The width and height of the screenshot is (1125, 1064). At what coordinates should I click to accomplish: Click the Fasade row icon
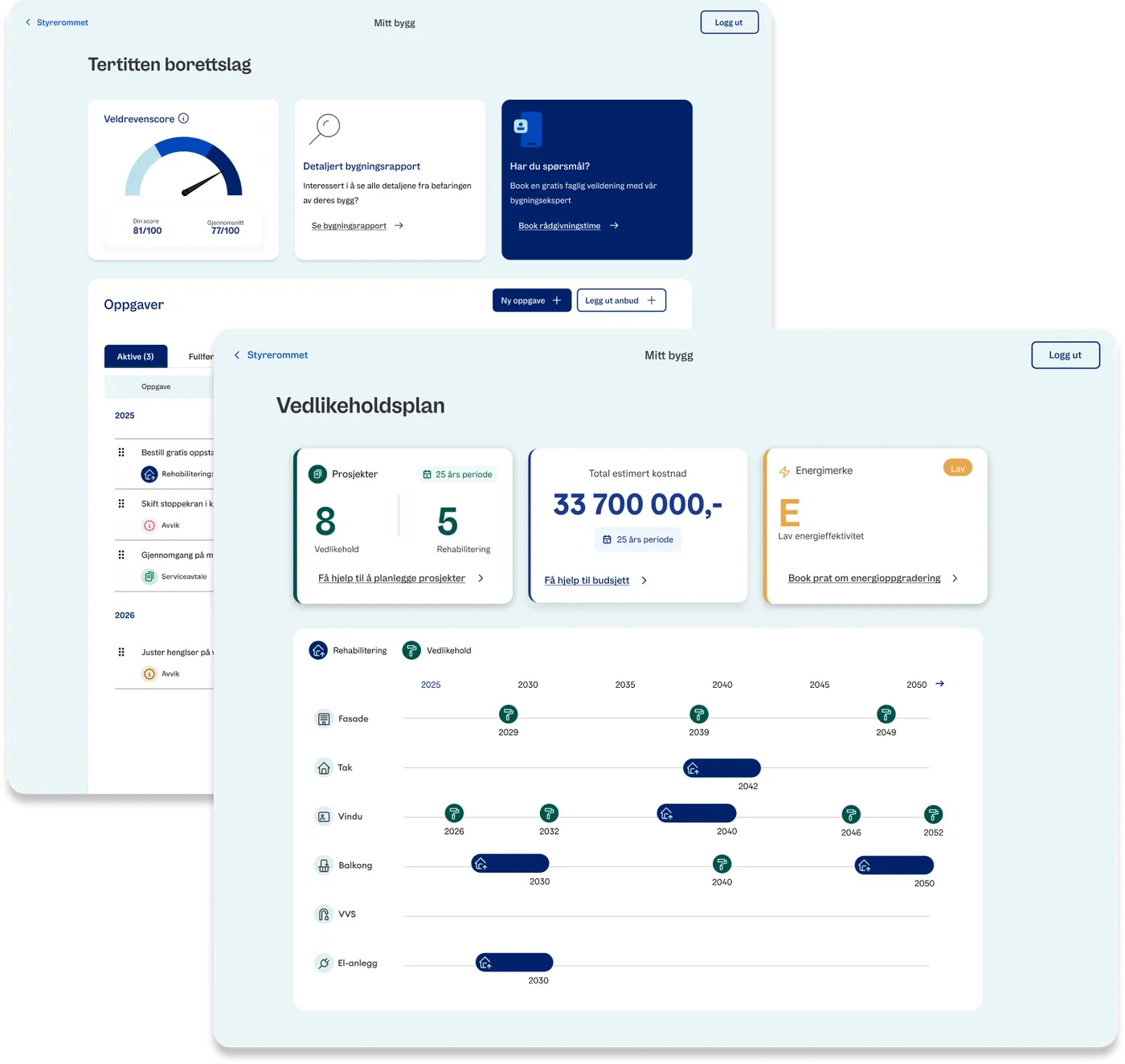click(323, 718)
